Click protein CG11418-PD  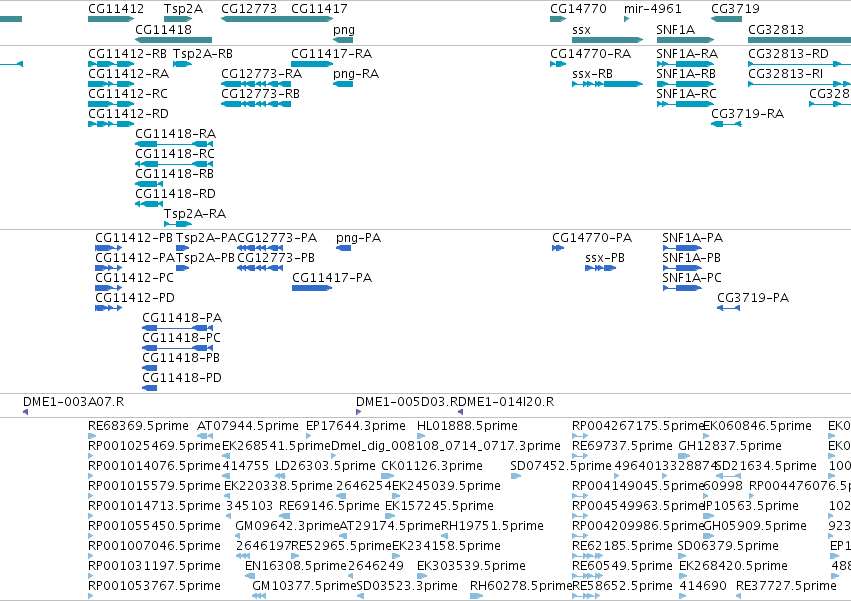(182, 378)
